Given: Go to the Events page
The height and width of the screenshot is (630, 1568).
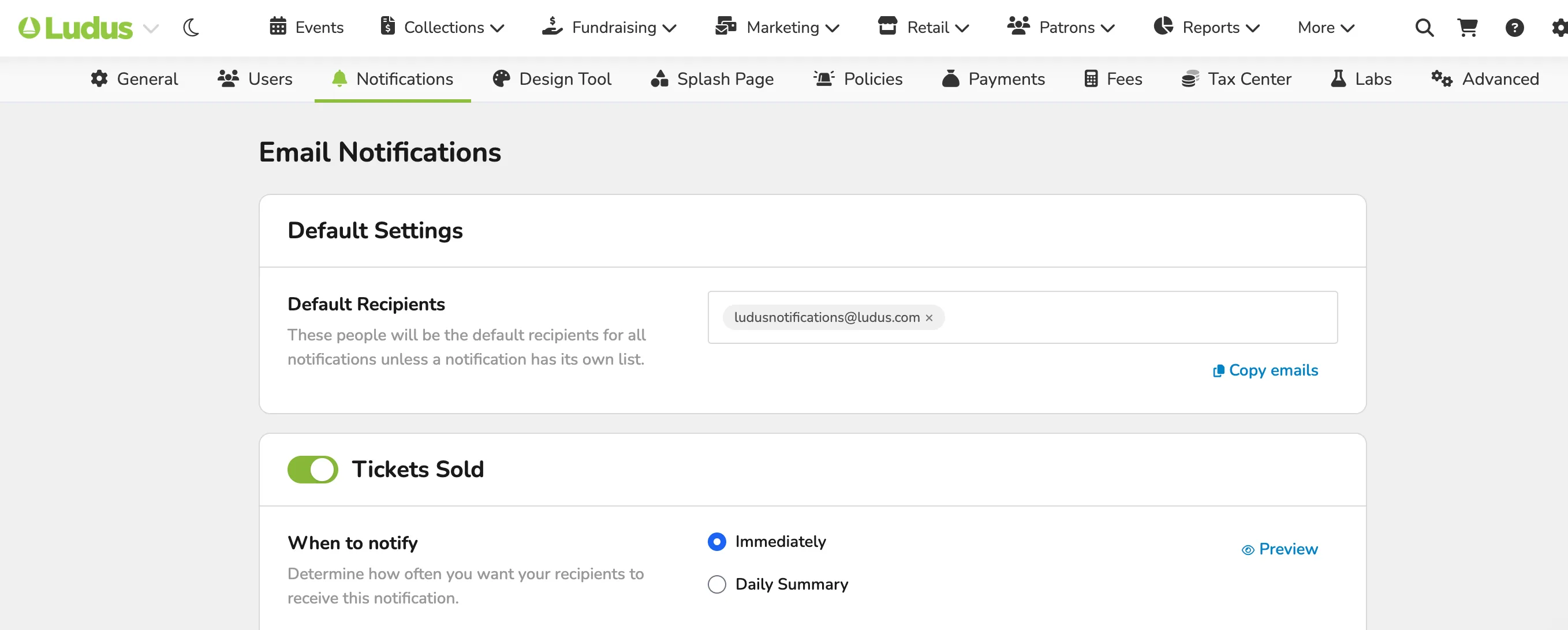Looking at the screenshot, I should [x=307, y=27].
